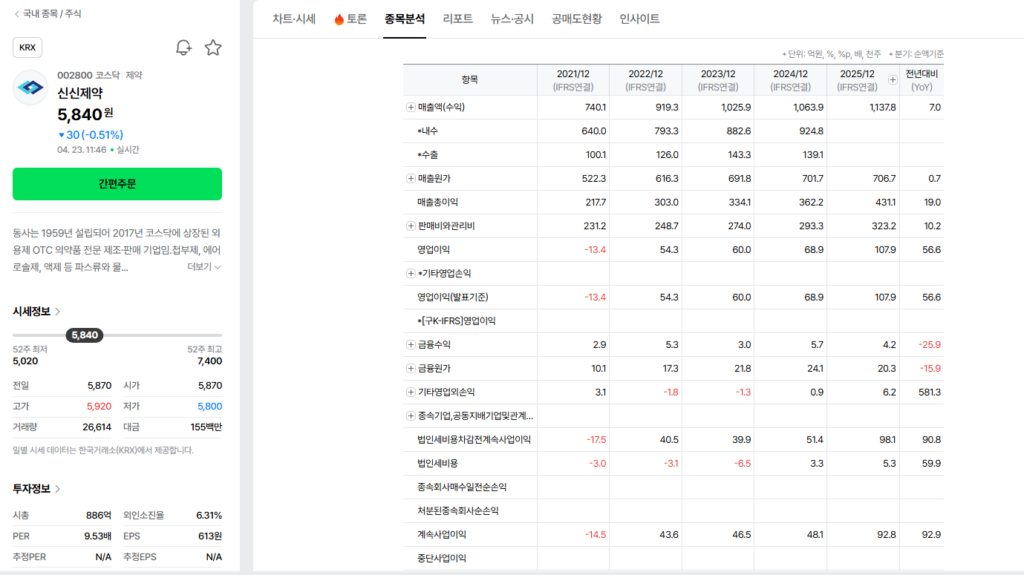This screenshot has height=575, width=1024.
Task: Expand the 매출액(수익) row
Action: [410, 107]
